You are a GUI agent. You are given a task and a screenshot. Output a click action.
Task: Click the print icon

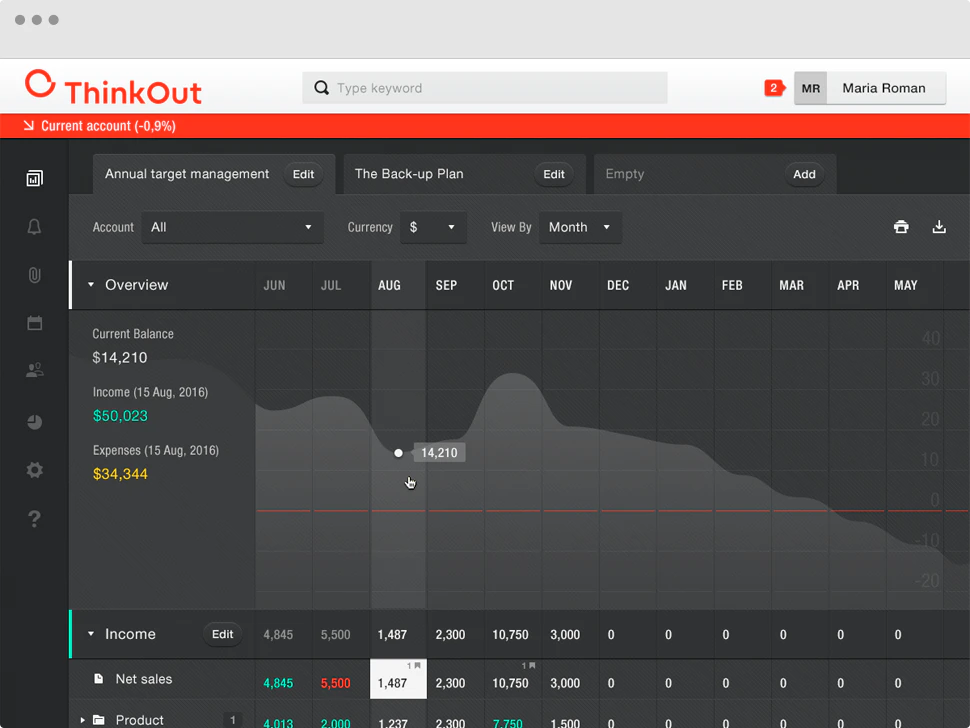pyautogui.click(x=901, y=227)
